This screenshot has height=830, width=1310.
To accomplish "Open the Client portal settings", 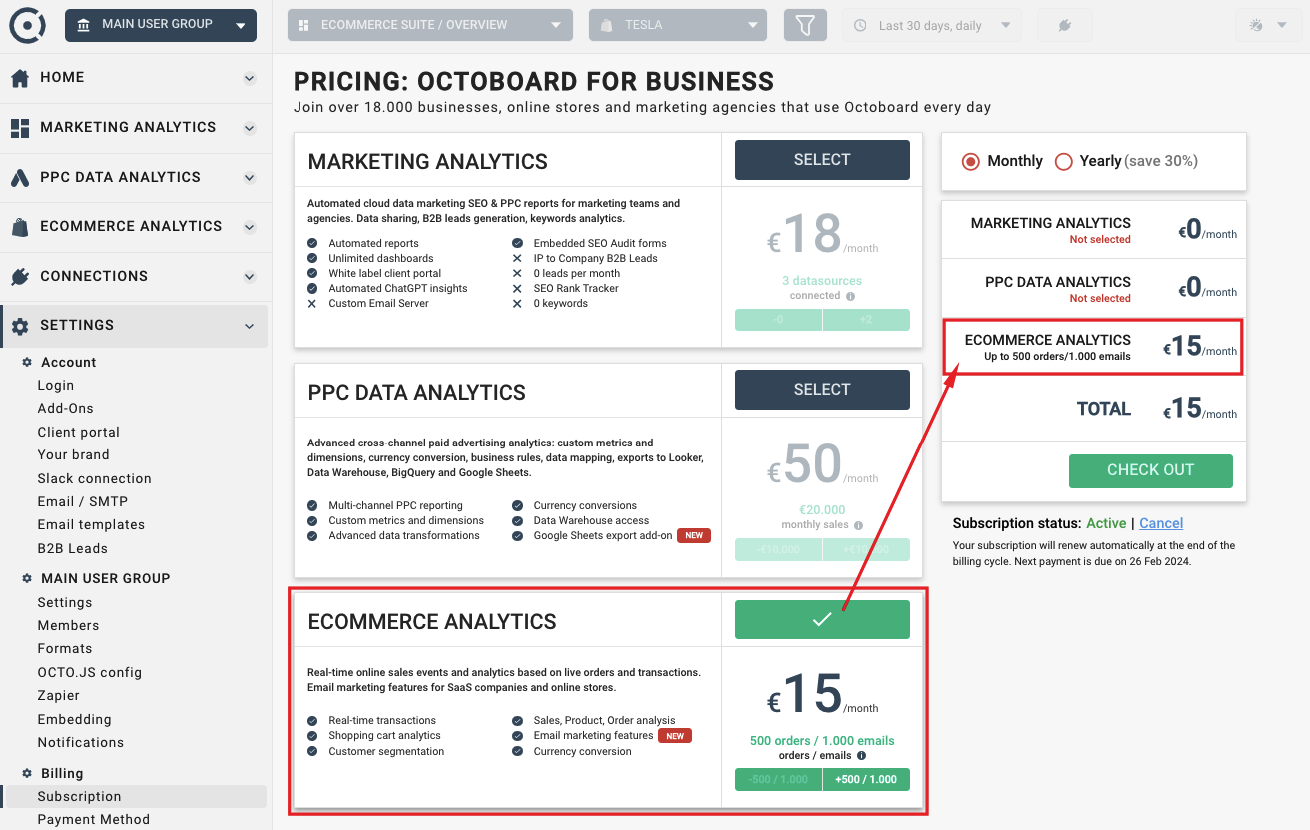I will coord(79,432).
